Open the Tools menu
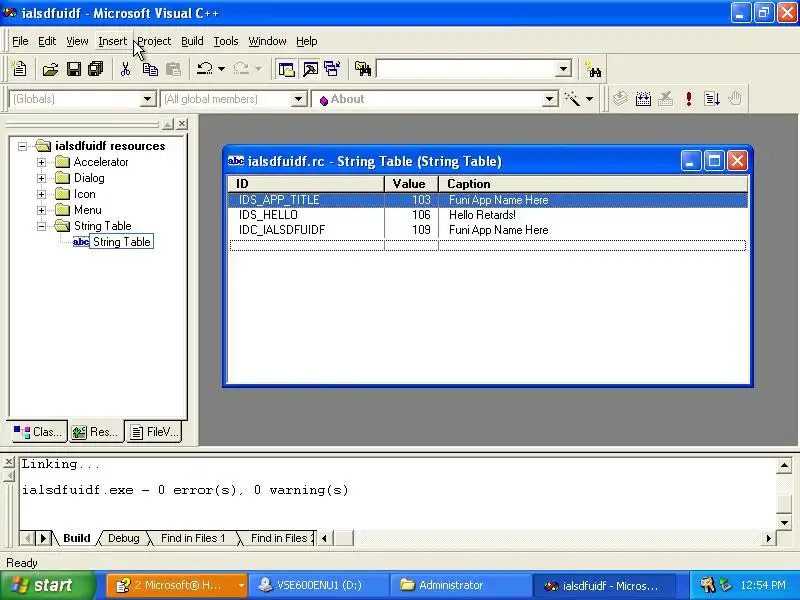The image size is (800, 600). [x=226, y=41]
